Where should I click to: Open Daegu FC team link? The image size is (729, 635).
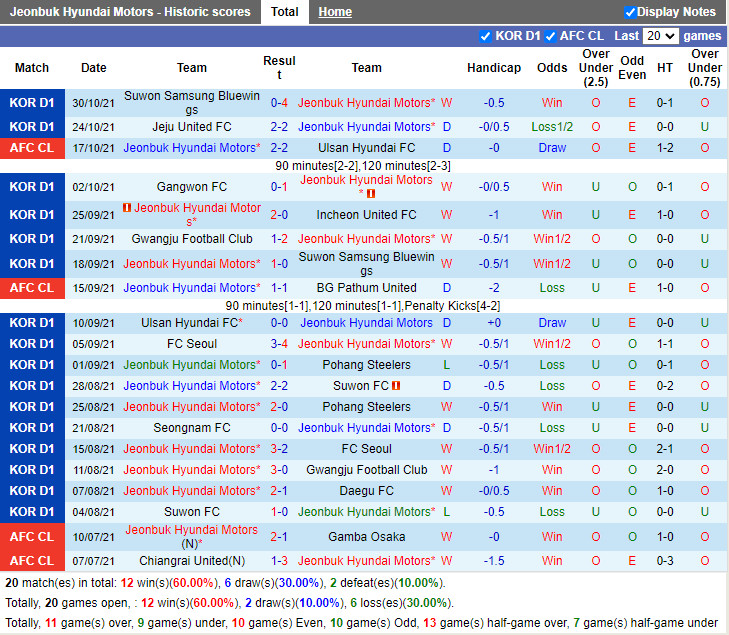point(367,491)
